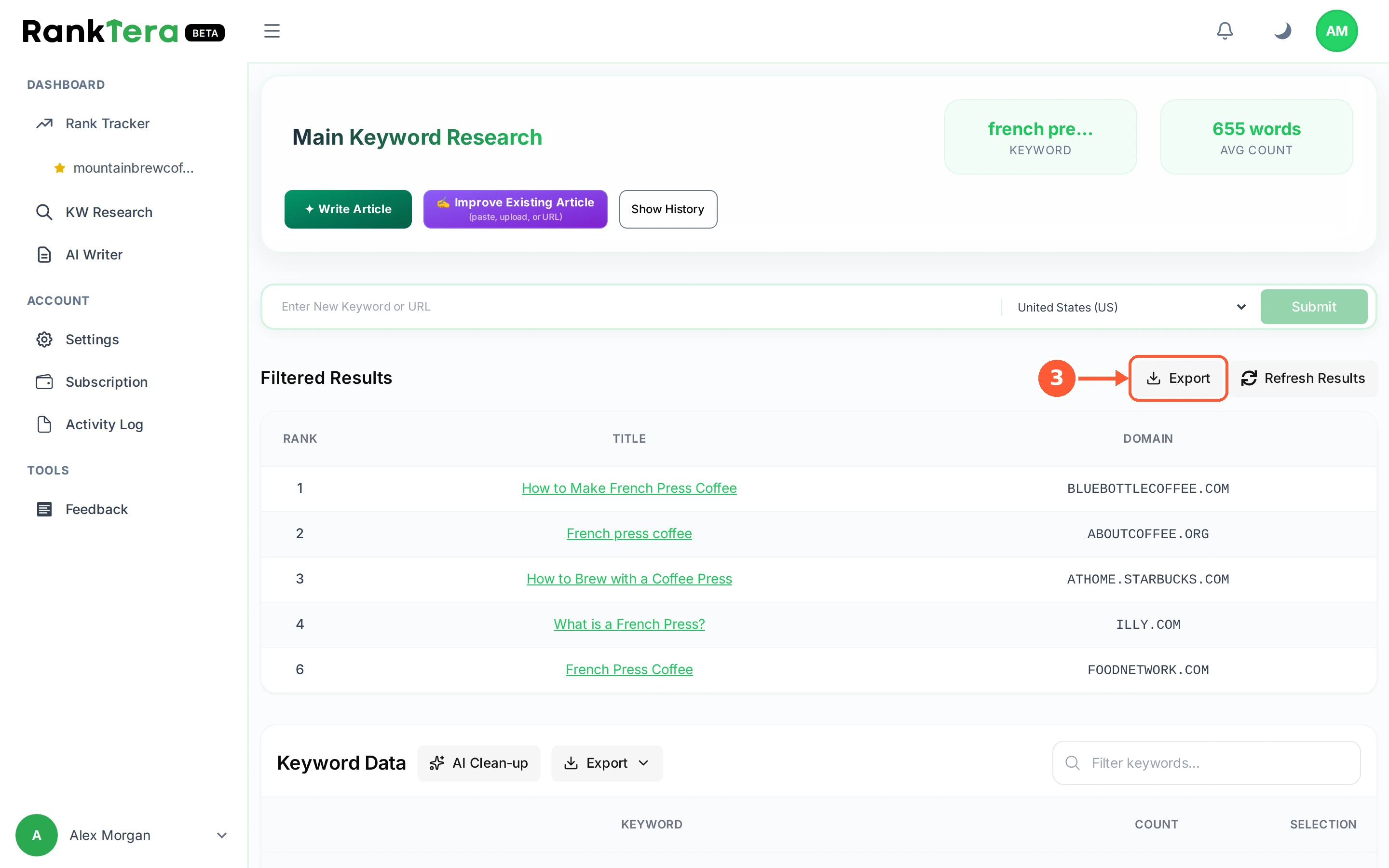
Task: Collapse sidebar with hamburger menu icon
Action: (272, 31)
